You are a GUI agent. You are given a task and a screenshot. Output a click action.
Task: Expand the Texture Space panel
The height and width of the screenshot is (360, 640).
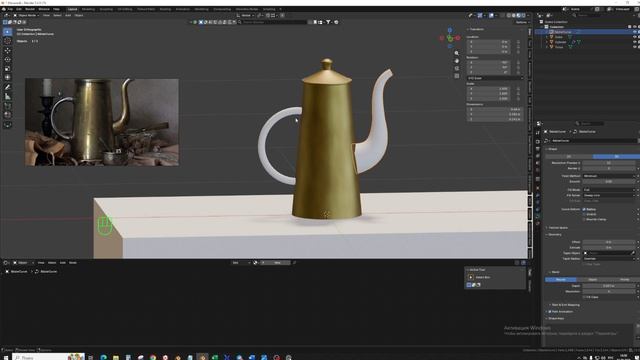click(x=557, y=228)
